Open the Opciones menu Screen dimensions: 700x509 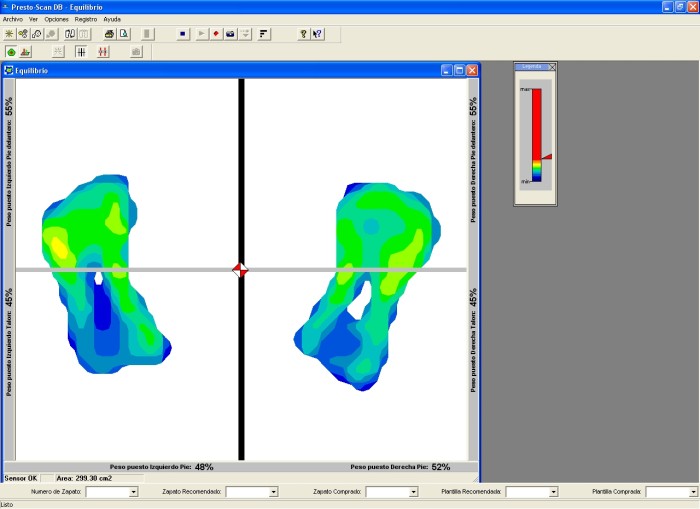click(56, 19)
